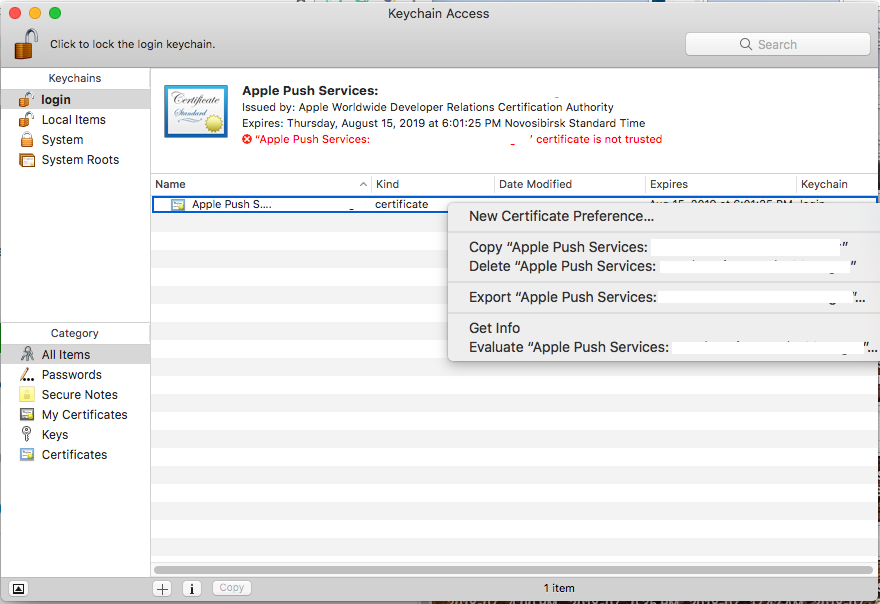Show the All Items category
Viewport: 880px width, 604px height.
point(75,355)
